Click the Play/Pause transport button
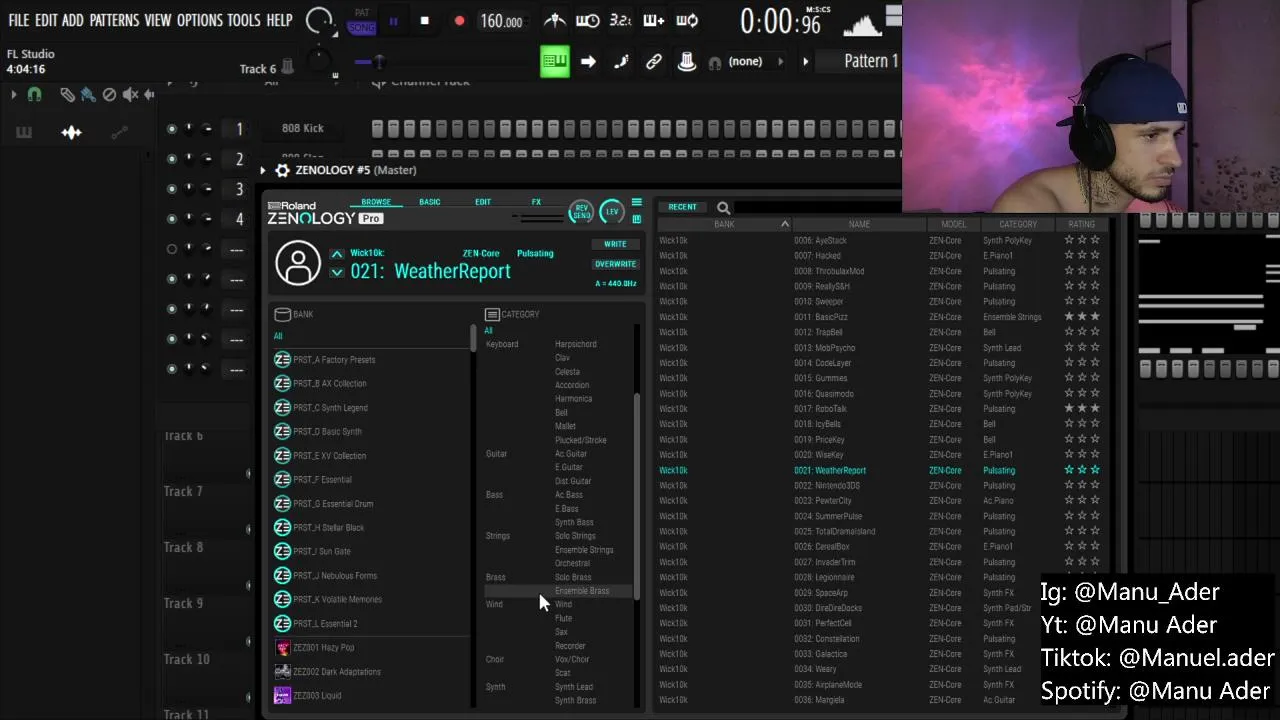 pyautogui.click(x=393, y=21)
